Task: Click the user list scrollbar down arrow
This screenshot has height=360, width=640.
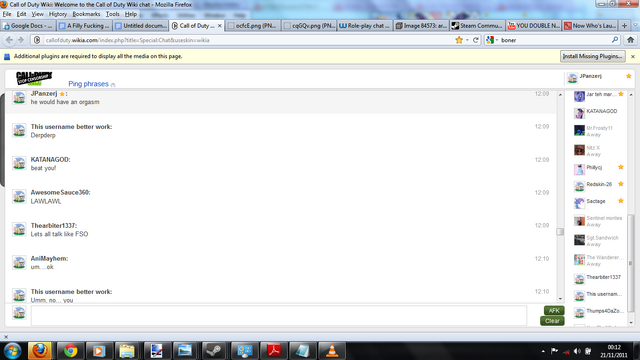Action: [631, 323]
